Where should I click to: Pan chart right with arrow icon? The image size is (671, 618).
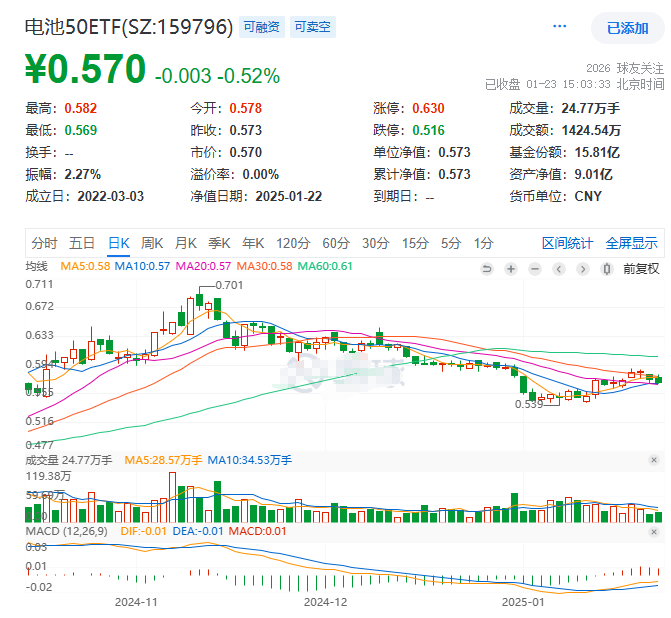(x=582, y=269)
